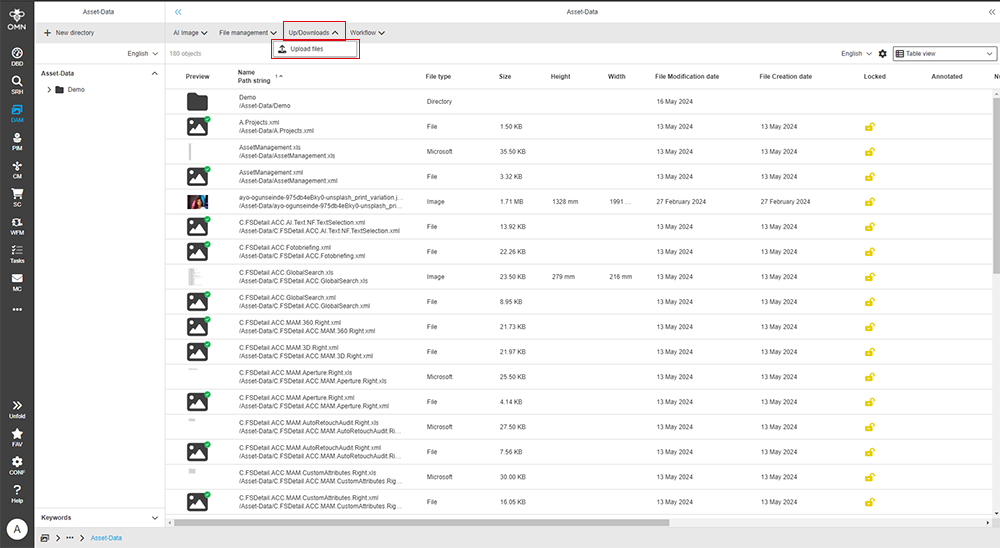Close the Up/Downloads menu
This screenshot has width=1000, height=548.
(314, 33)
